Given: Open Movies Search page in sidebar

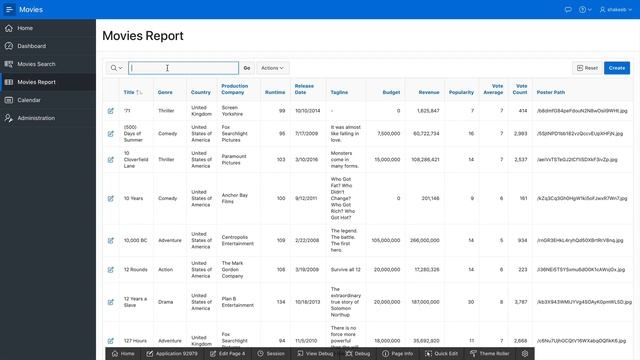Looking at the screenshot, I should (48, 64).
